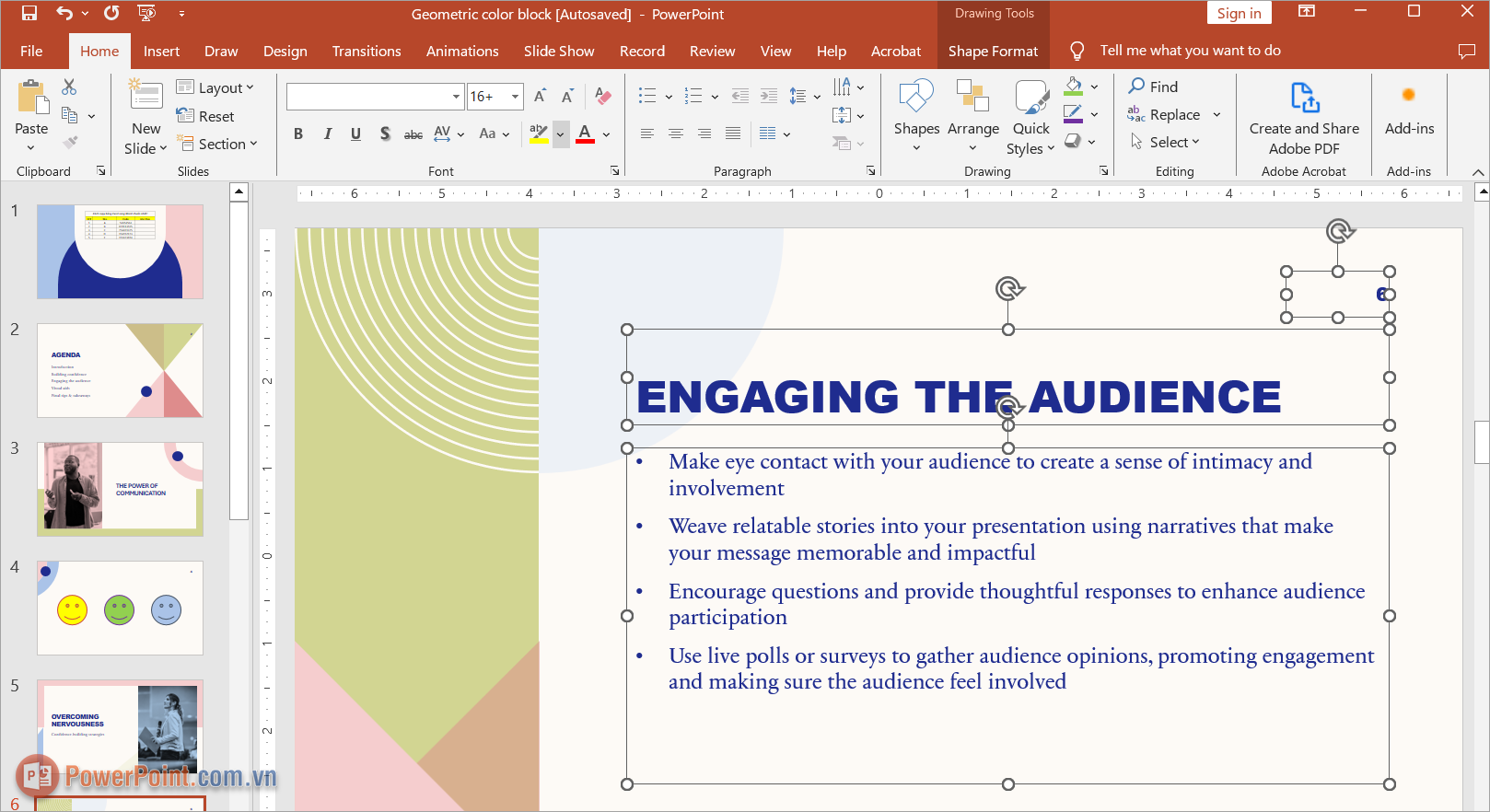Viewport: 1490px width, 812px height.
Task: Center the text
Action: coord(676,133)
